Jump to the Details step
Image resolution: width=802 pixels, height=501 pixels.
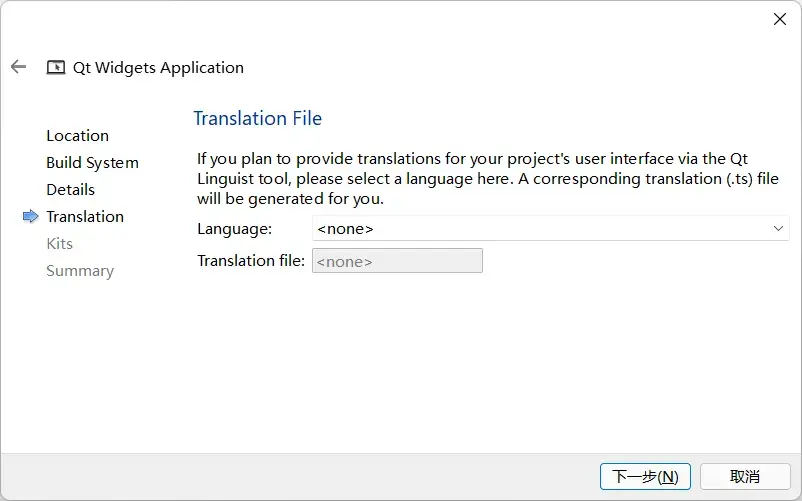pyautogui.click(x=71, y=190)
